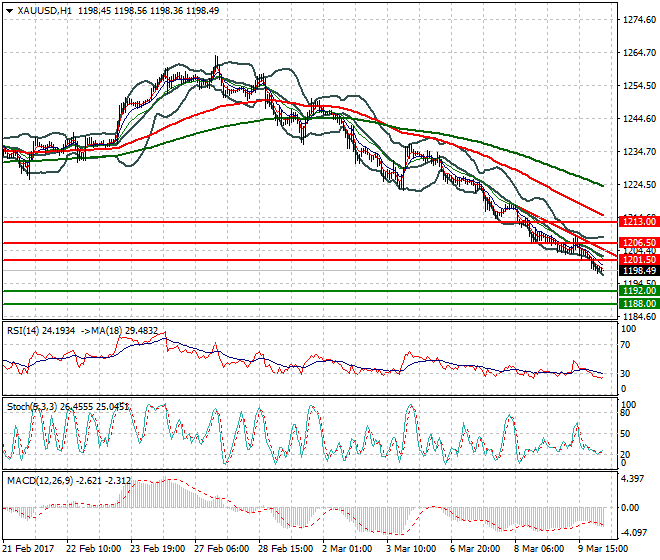Select the green 1192.00 support label
Image resolution: width=660 pixels, height=560 pixels.
(x=639, y=291)
